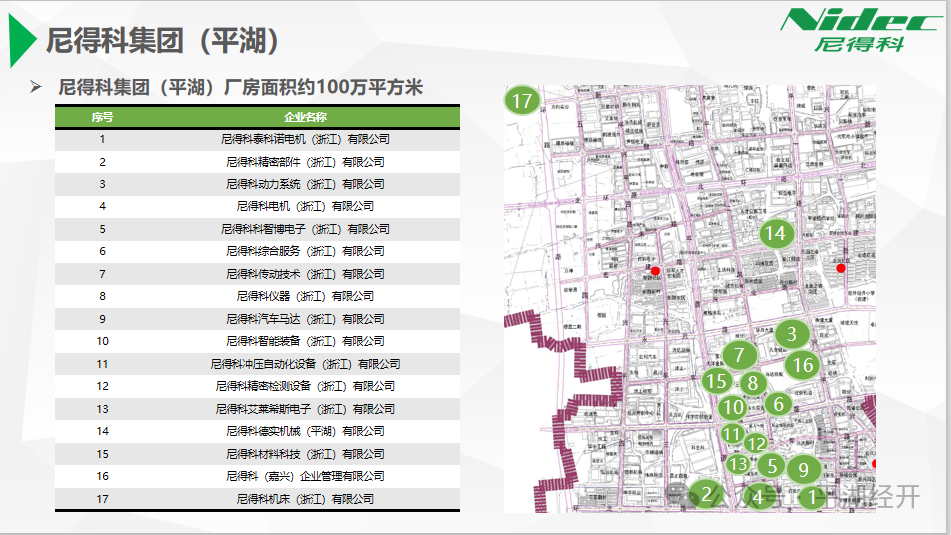Screen dimensions: 951x535
Task: Select row 尼得科精密部件（浙江）有限公司
Action: [257, 162]
